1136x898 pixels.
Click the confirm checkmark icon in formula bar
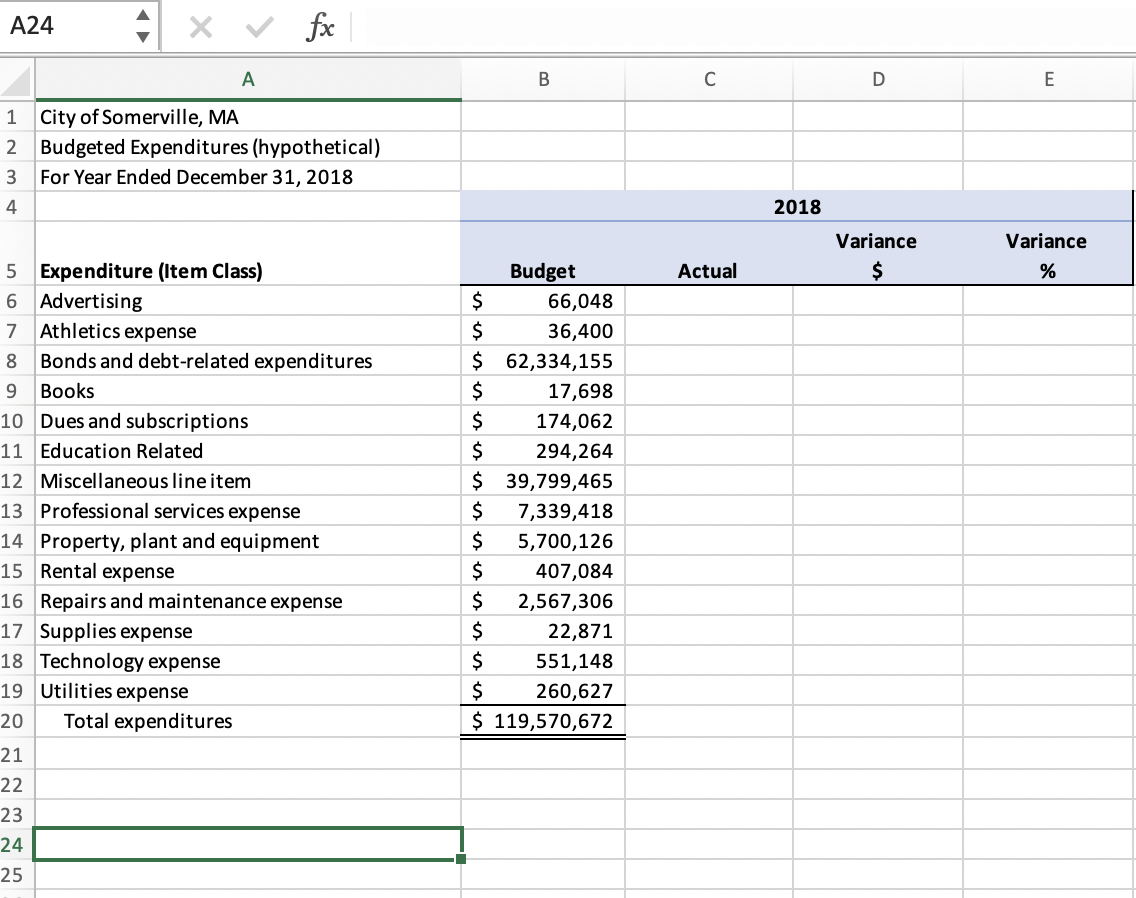click(x=259, y=28)
